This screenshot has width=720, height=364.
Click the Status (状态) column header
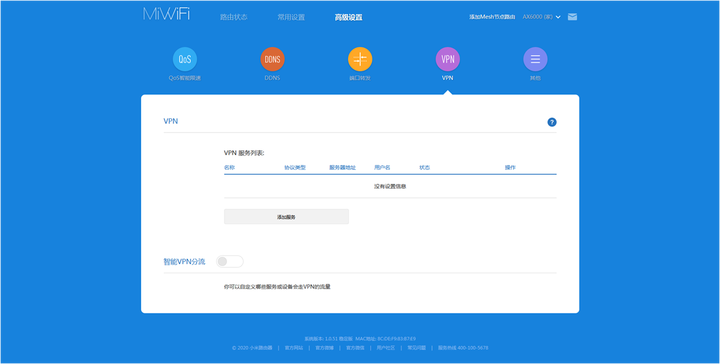(x=424, y=168)
